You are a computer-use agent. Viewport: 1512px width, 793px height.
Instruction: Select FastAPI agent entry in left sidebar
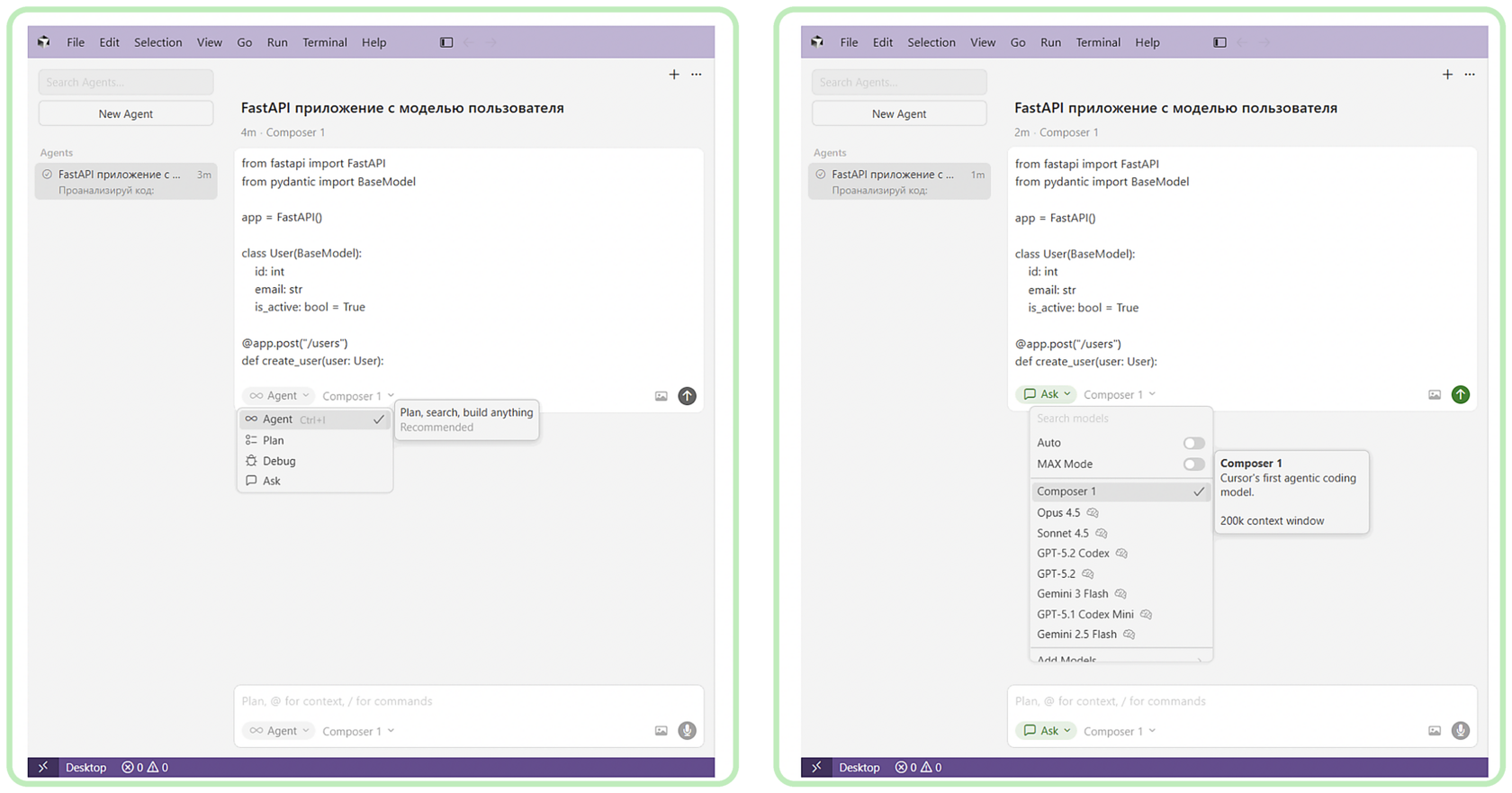point(126,182)
